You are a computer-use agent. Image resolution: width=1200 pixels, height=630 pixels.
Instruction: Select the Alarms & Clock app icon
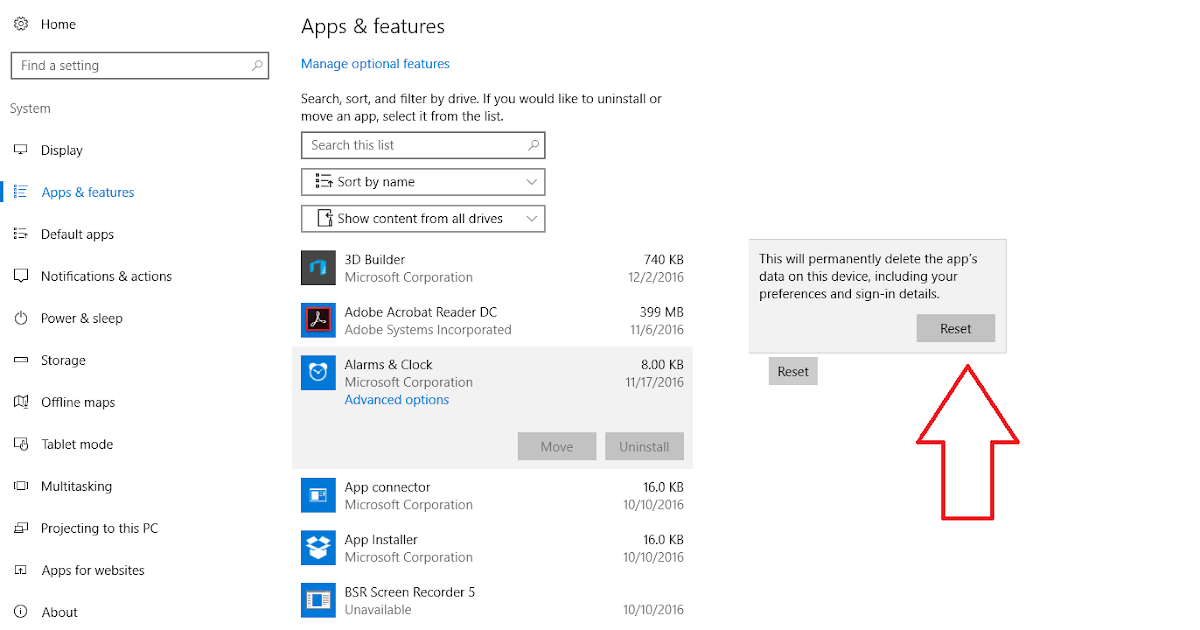coord(317,372)
